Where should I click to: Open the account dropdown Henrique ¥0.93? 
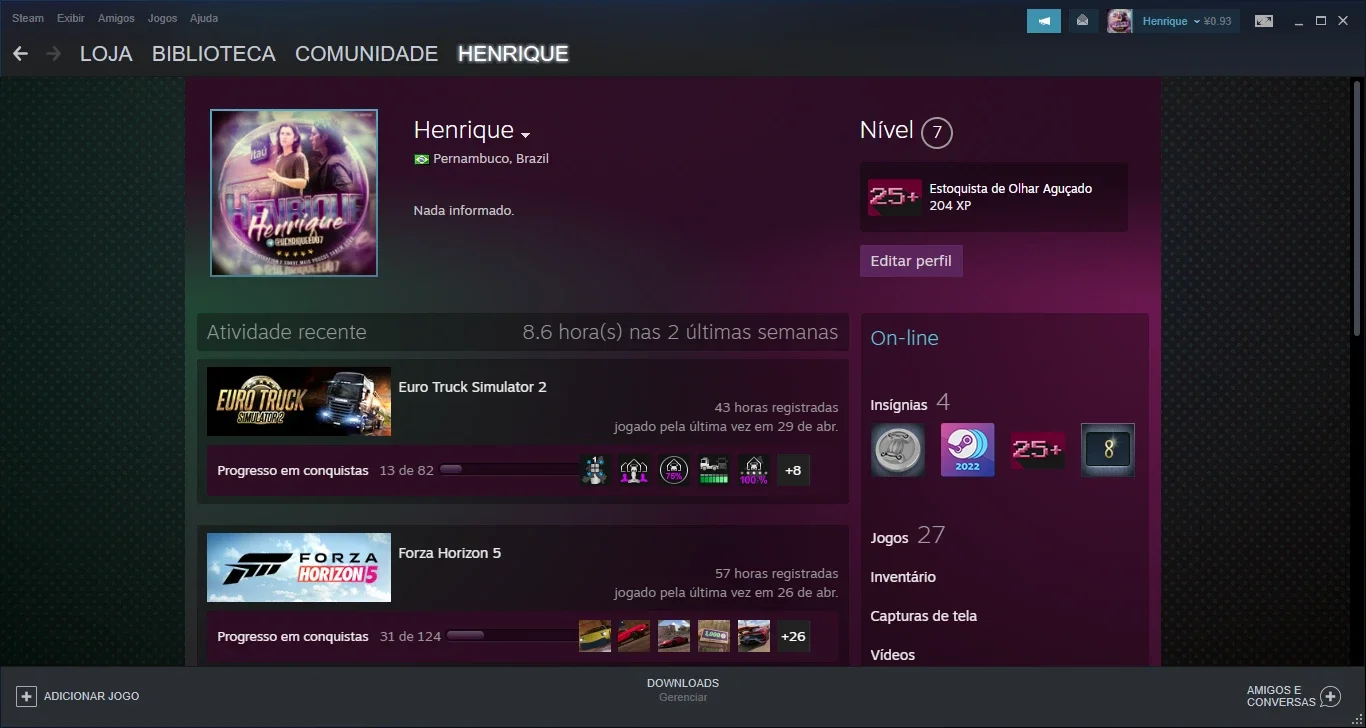click(x=1187, y=21)
